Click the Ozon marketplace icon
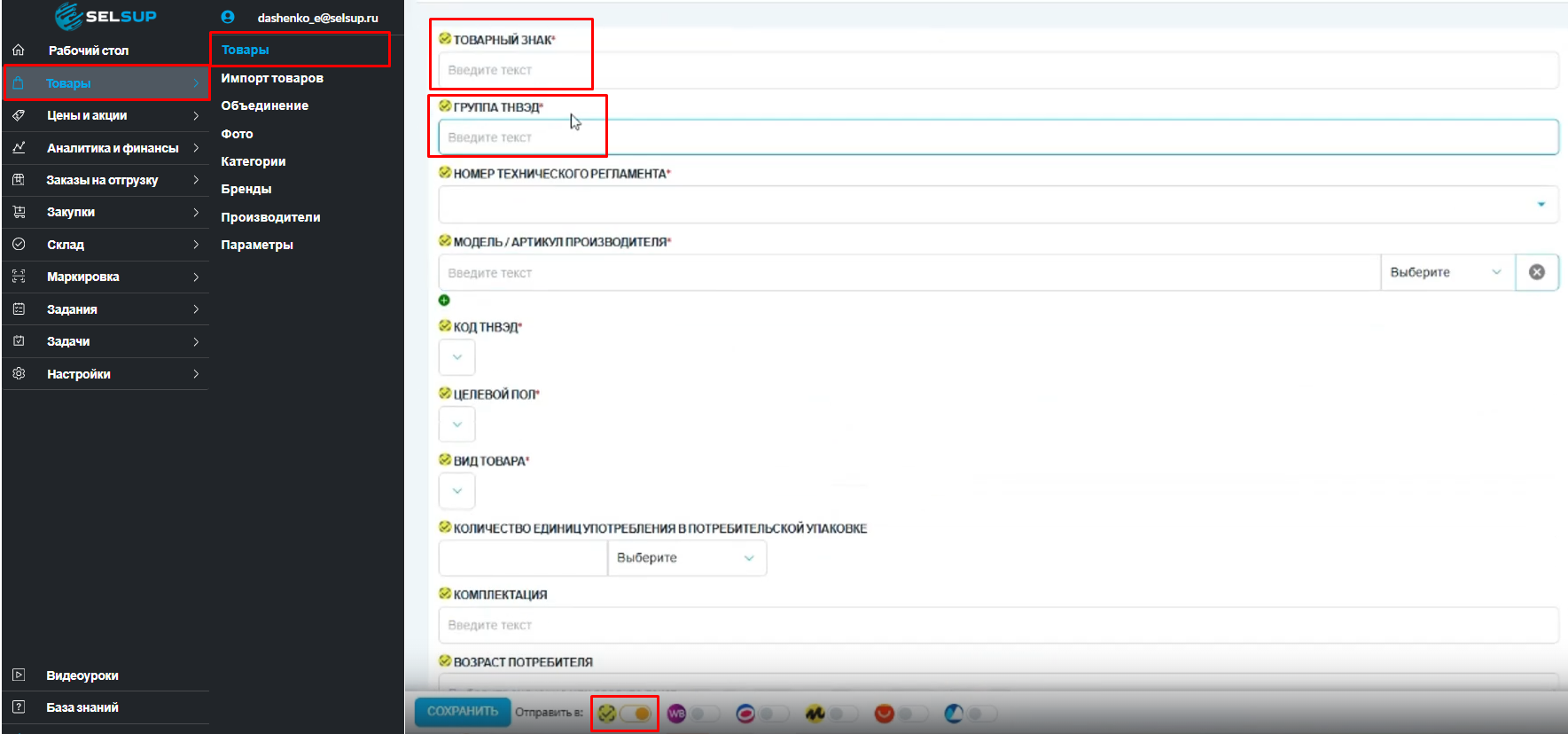 point(745,714)
